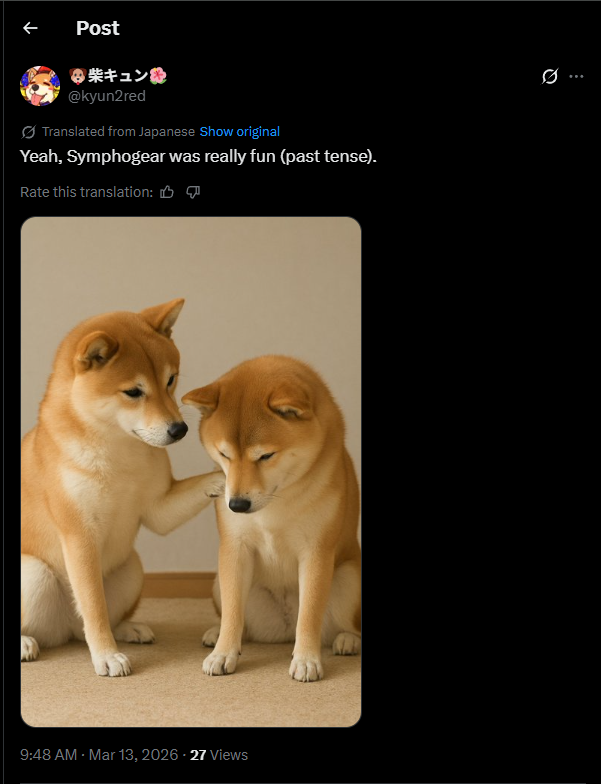Image resolution: width=601 pixels, height=784 pixels.
Task: Click the "Translated from Japanese" label
Action: click(118, 132)
